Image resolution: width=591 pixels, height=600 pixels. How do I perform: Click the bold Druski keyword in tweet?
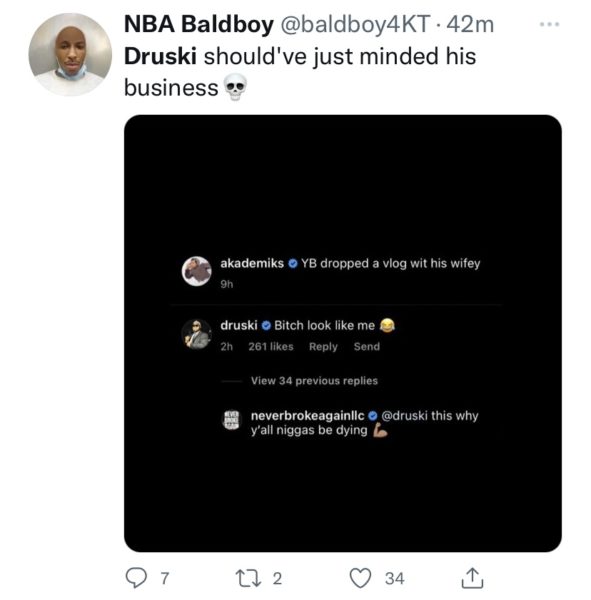pos(160,56)
